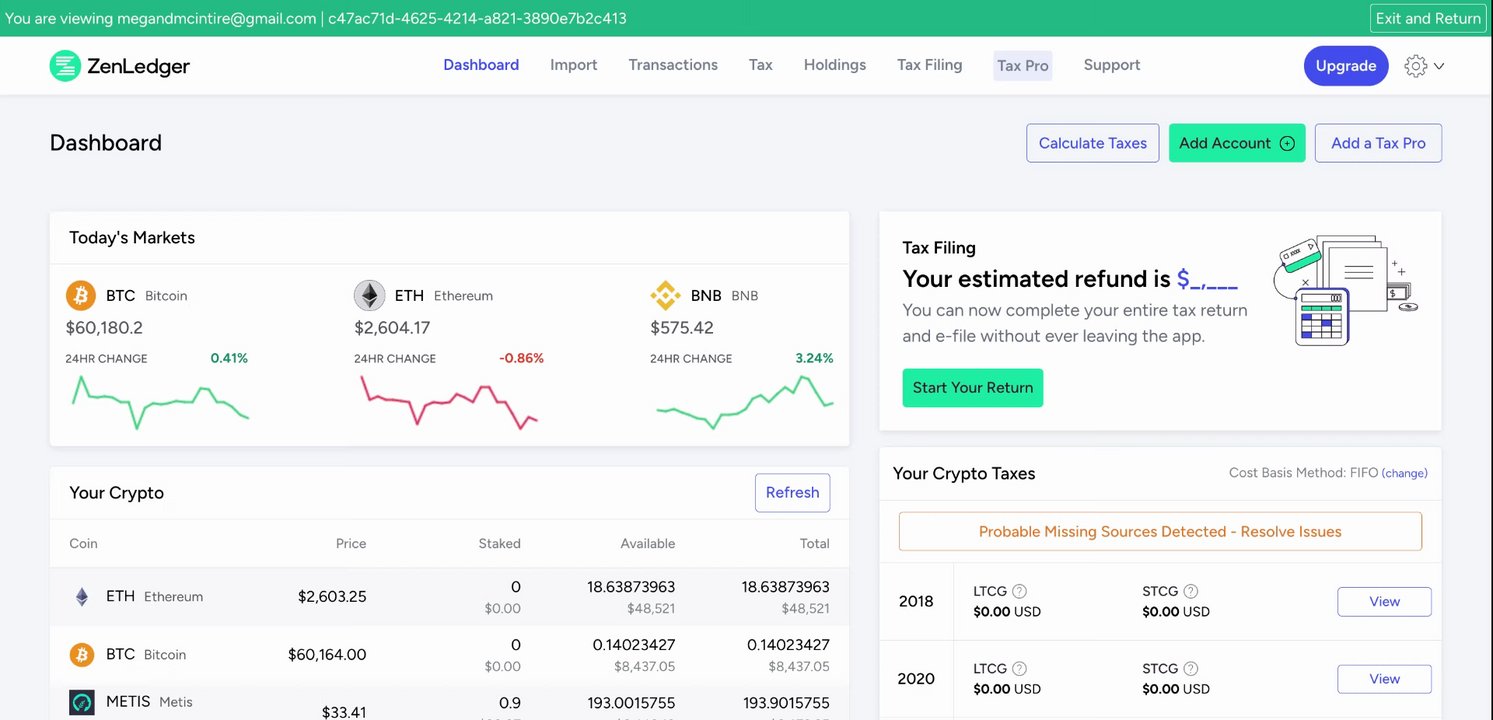Click the tax filing illustration
Viewport: 1493px width, 720px height.
1346,291
